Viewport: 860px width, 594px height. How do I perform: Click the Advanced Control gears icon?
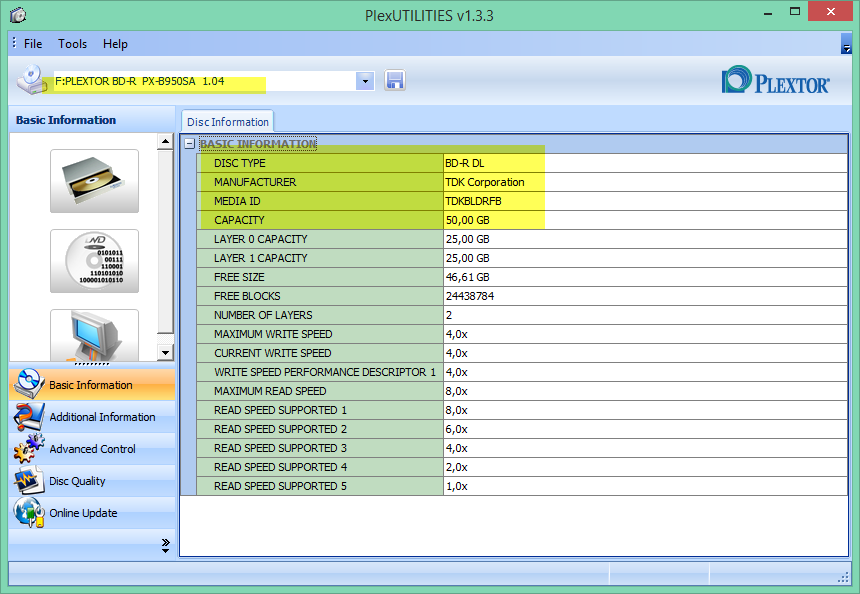(x=29, y=448)
